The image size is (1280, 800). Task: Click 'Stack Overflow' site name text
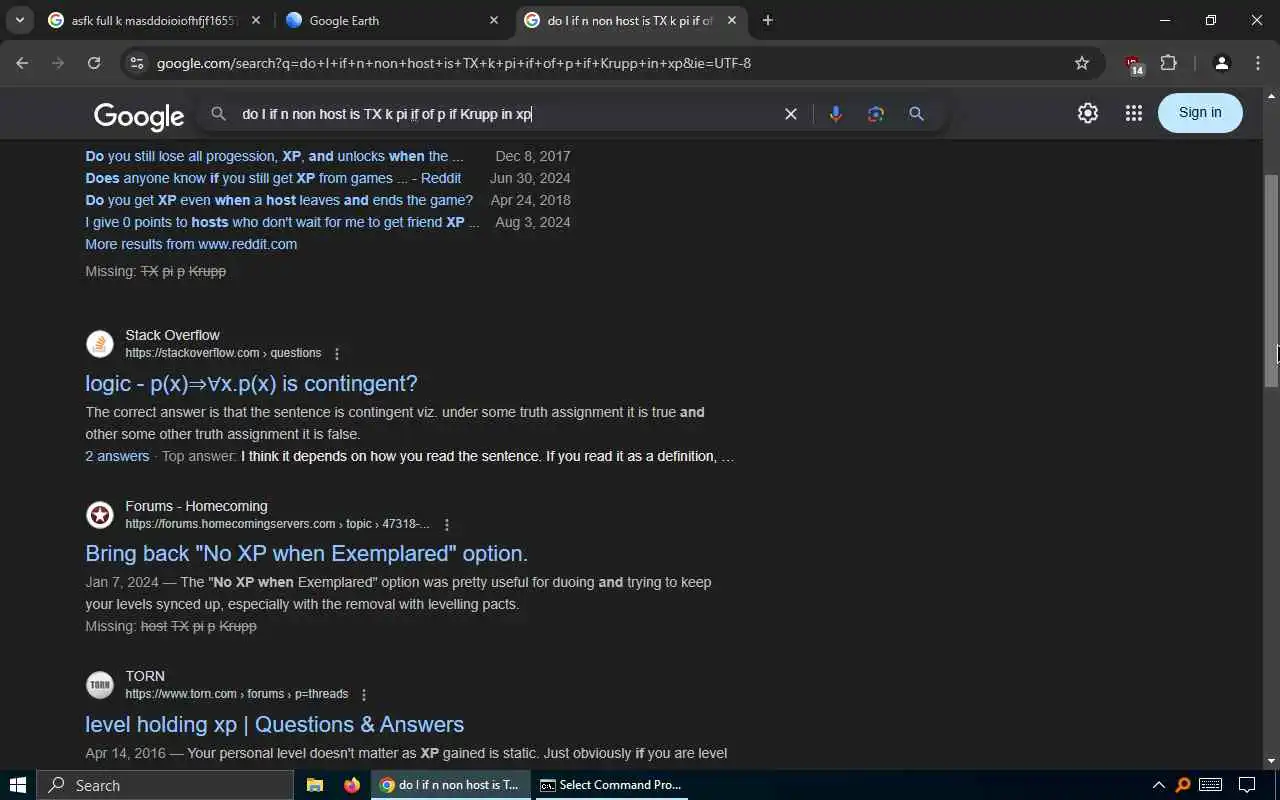coord(172,335)
